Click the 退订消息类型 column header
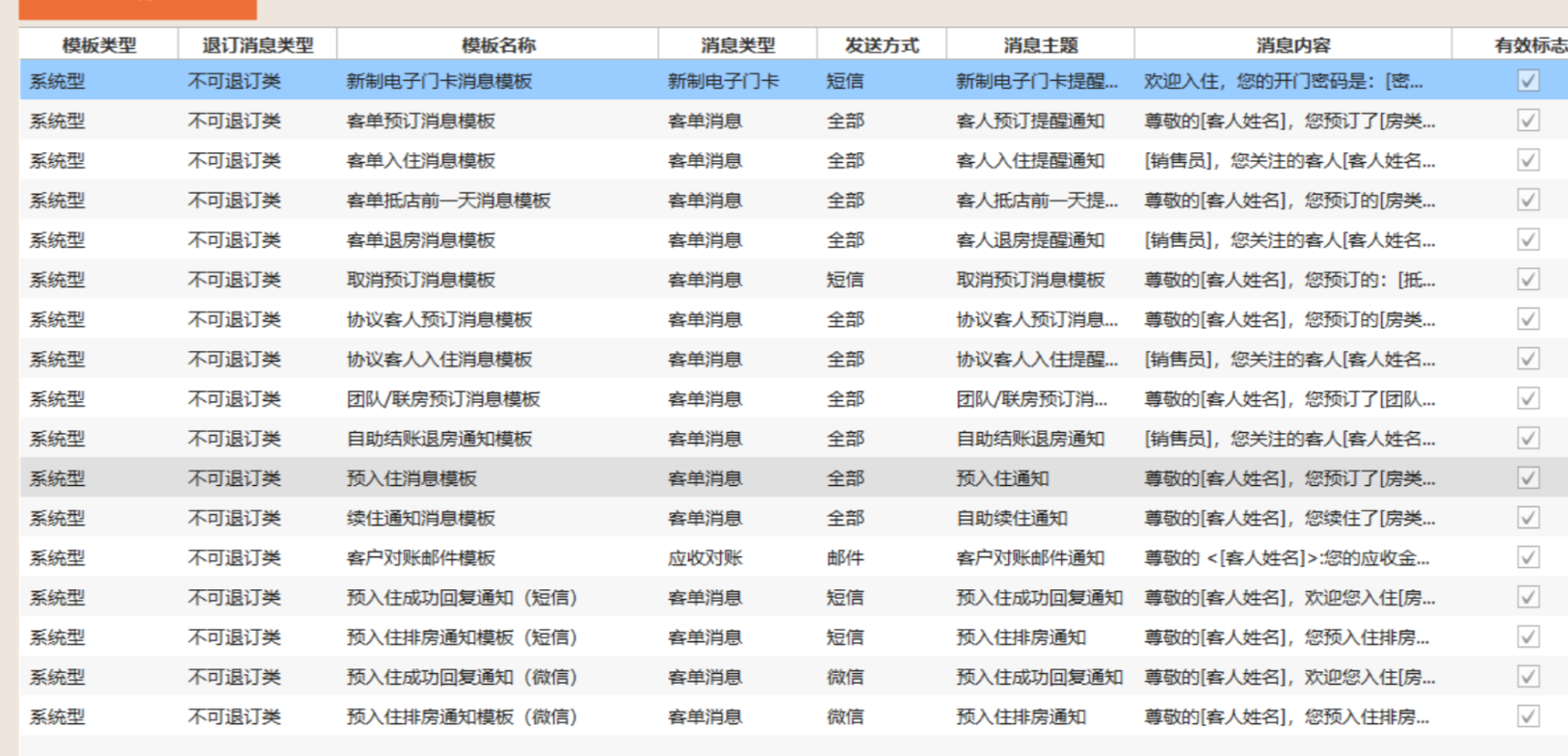Viewport: 1568px width, 756px height. click(x=257, y=45)
